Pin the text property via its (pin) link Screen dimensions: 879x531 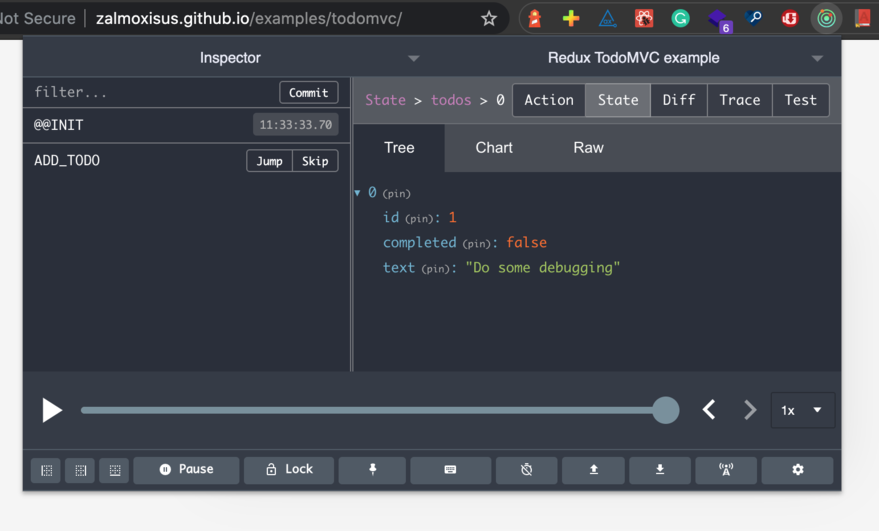(x=436, y=269)
